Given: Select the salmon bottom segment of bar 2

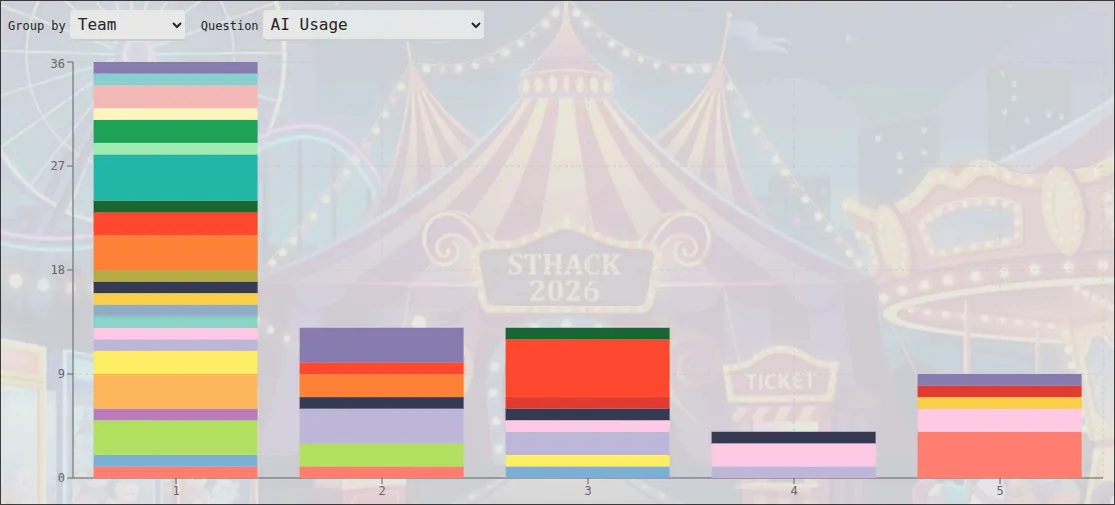Looking at the screenshot, I should click(x=382, y=472).
